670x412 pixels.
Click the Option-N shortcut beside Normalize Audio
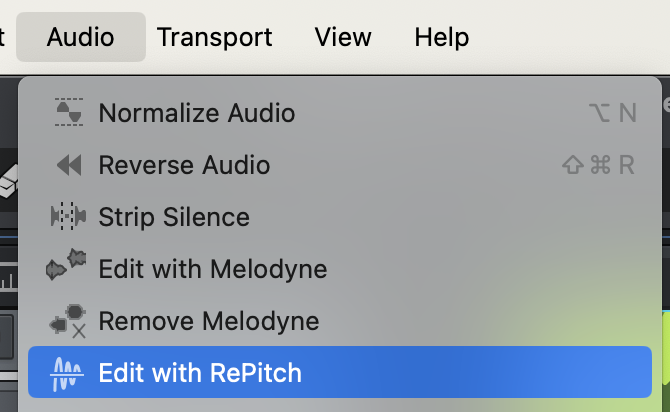coord(613,113)
